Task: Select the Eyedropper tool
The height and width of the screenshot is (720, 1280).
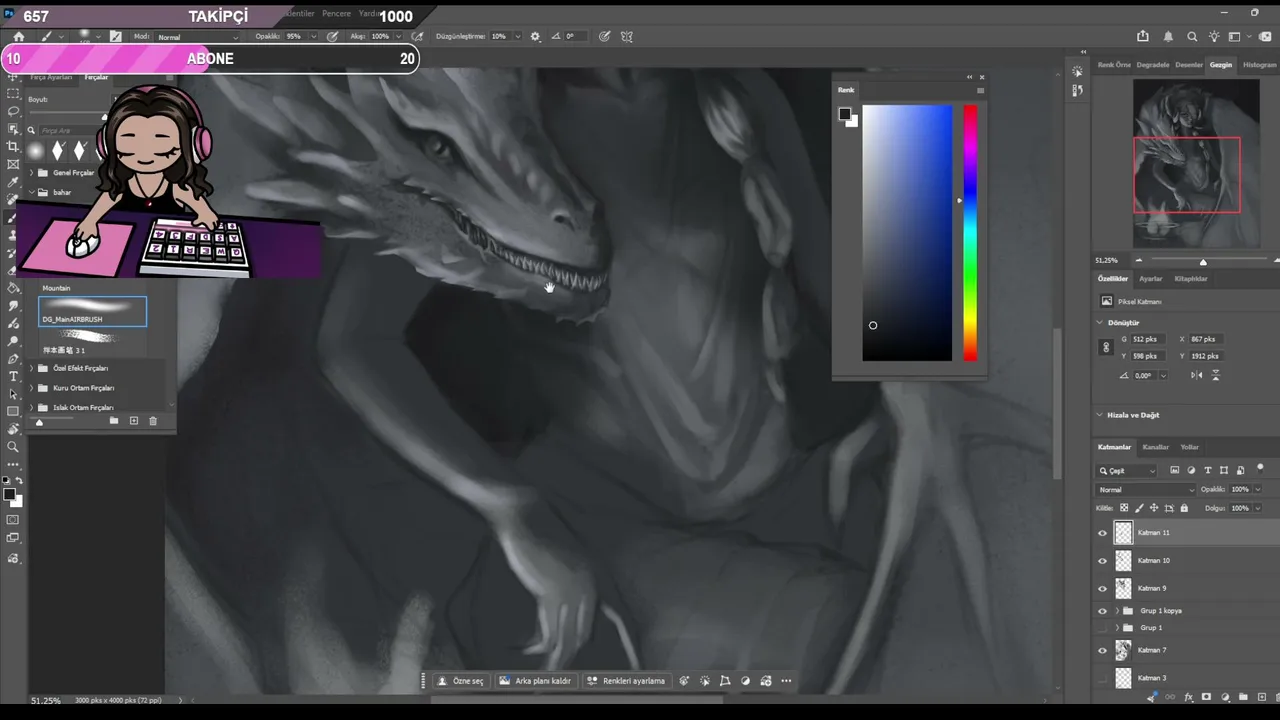Action: point(13,183)
